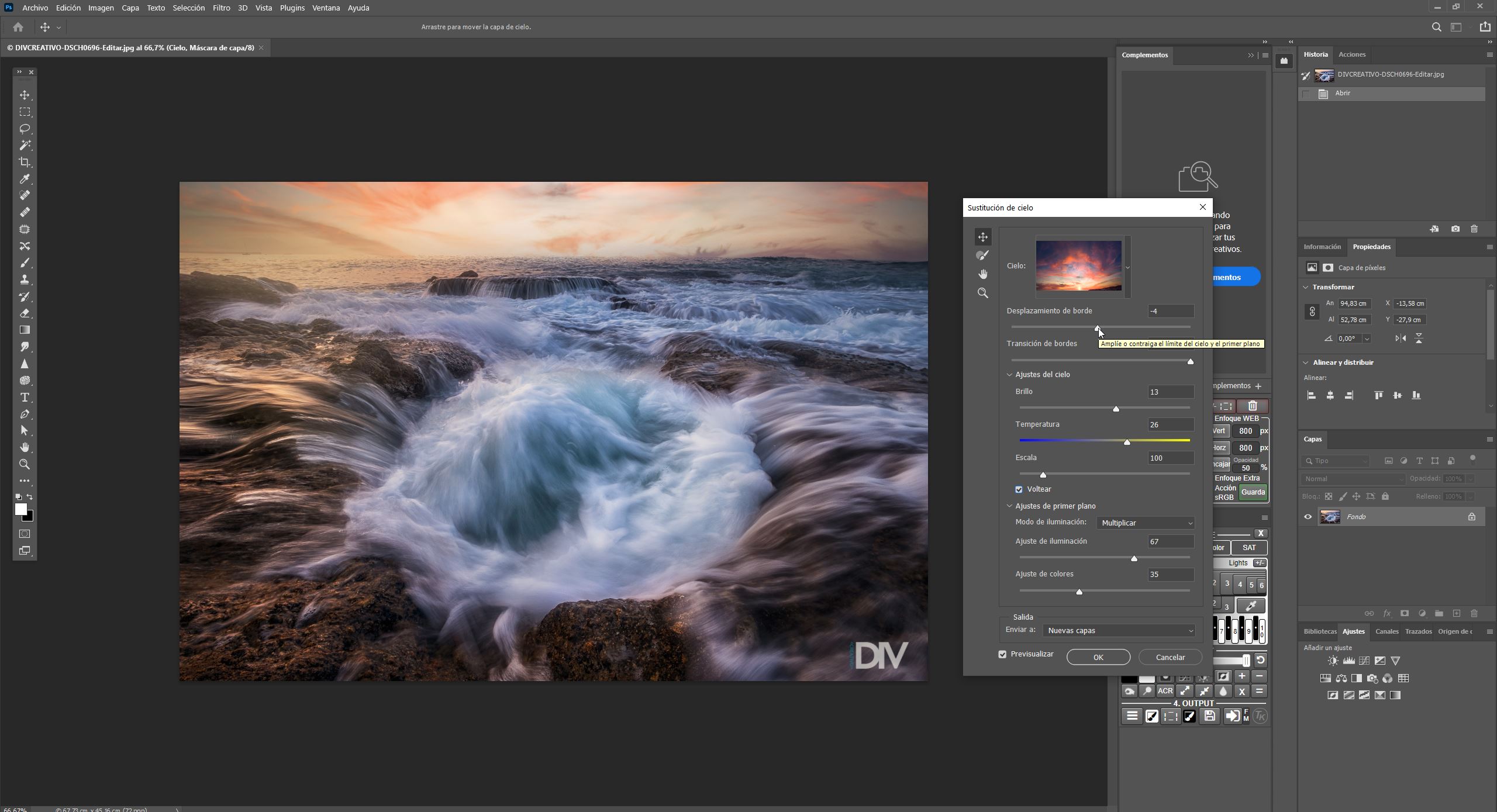Select the Clone Stamp tool

click(25, 279)
